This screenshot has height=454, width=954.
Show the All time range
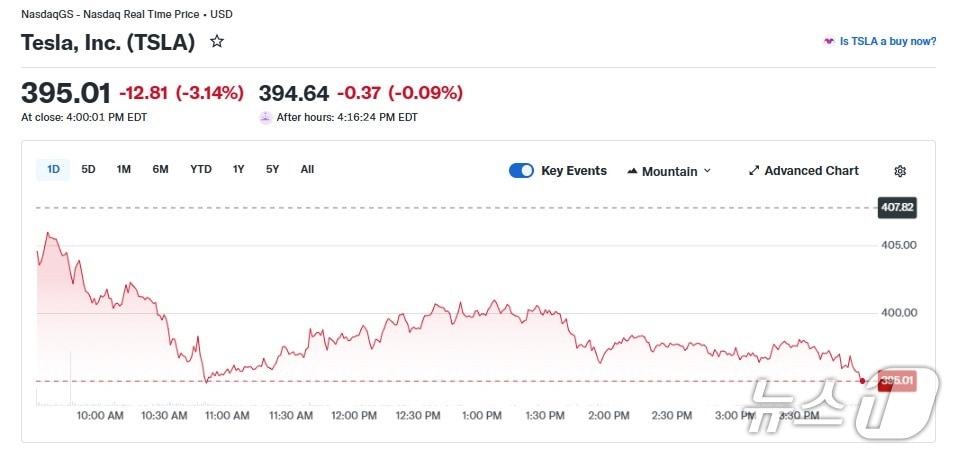coord(307,169)
